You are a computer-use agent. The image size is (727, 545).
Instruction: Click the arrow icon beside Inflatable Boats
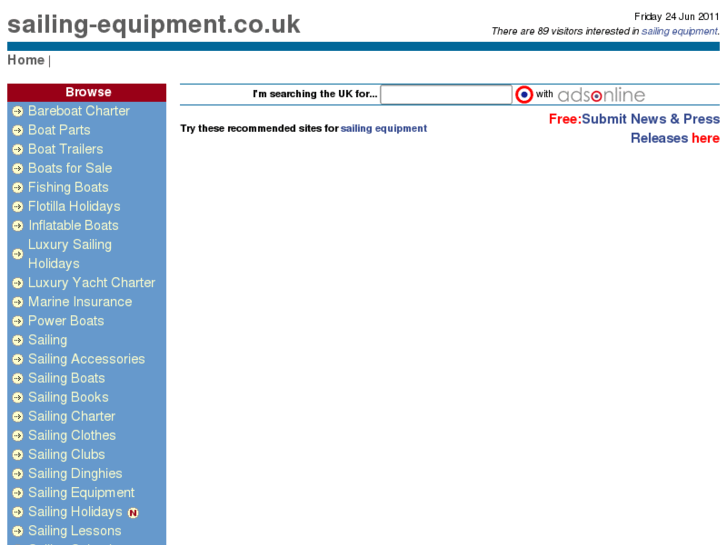pos(18,226)
